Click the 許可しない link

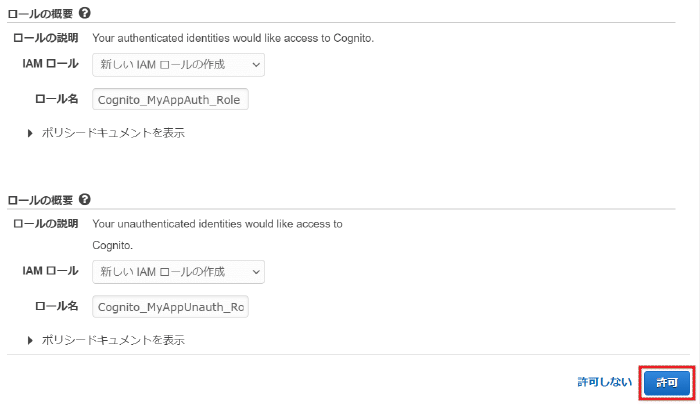click(x=604, y=382)
